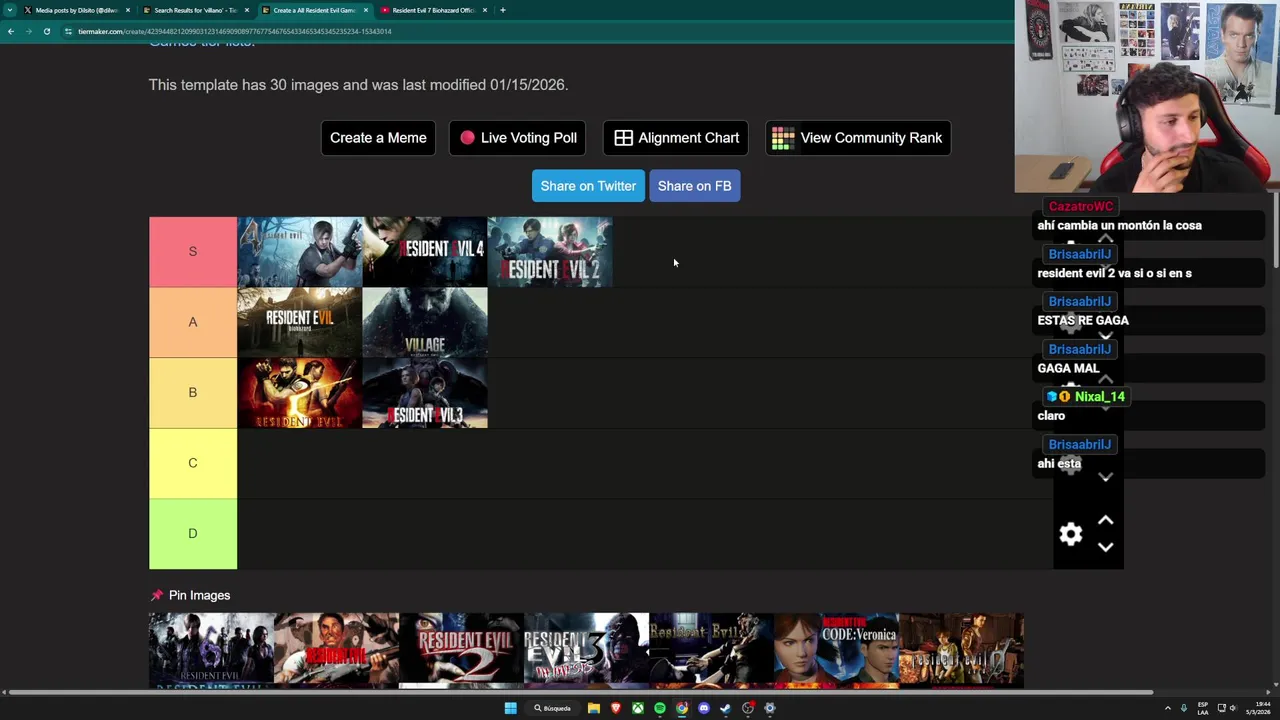This screenshot has height=720, width=1280.
Task: Open Discord from taskbar
Action: 703,708
